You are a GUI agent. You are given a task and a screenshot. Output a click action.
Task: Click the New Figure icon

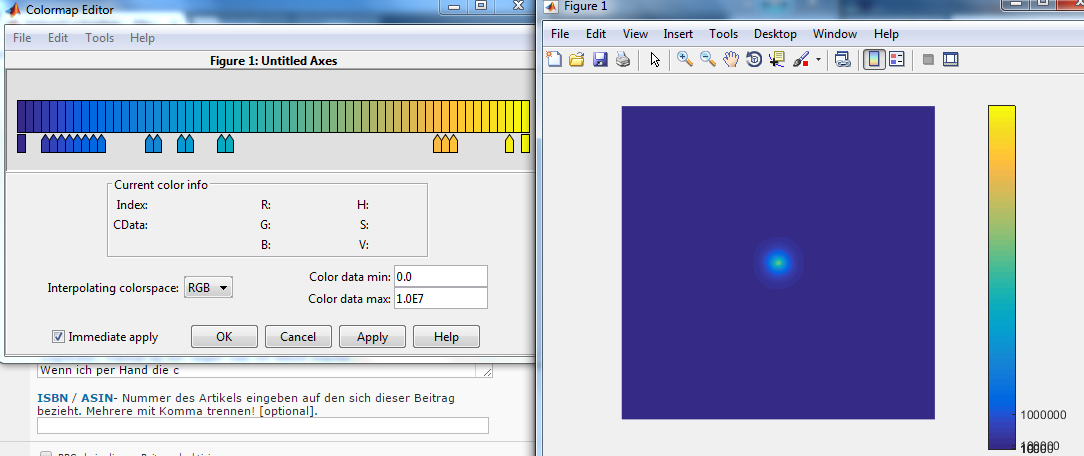(555, 60)
